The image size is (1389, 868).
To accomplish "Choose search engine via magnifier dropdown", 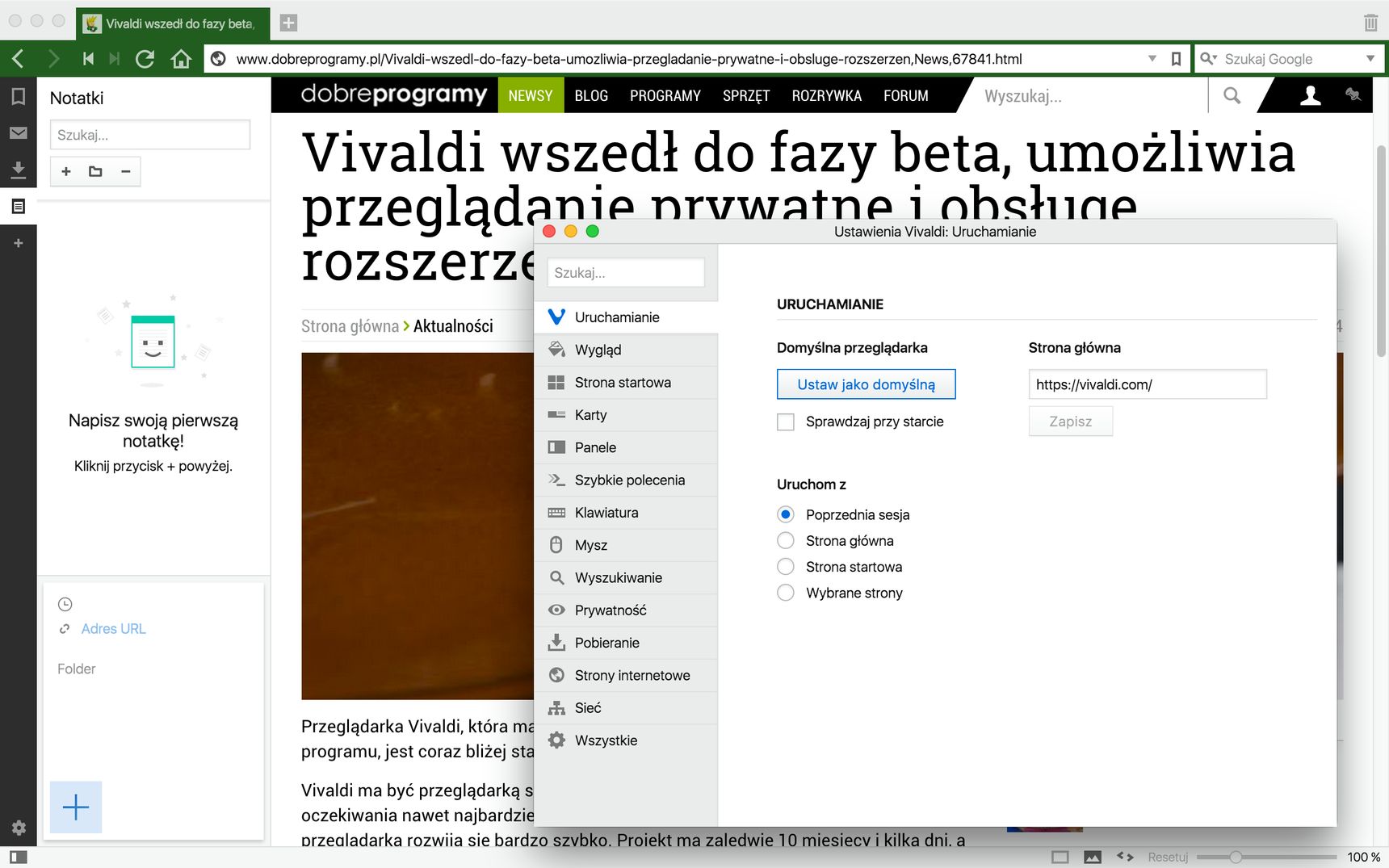I will click(x=1208, y=59).
